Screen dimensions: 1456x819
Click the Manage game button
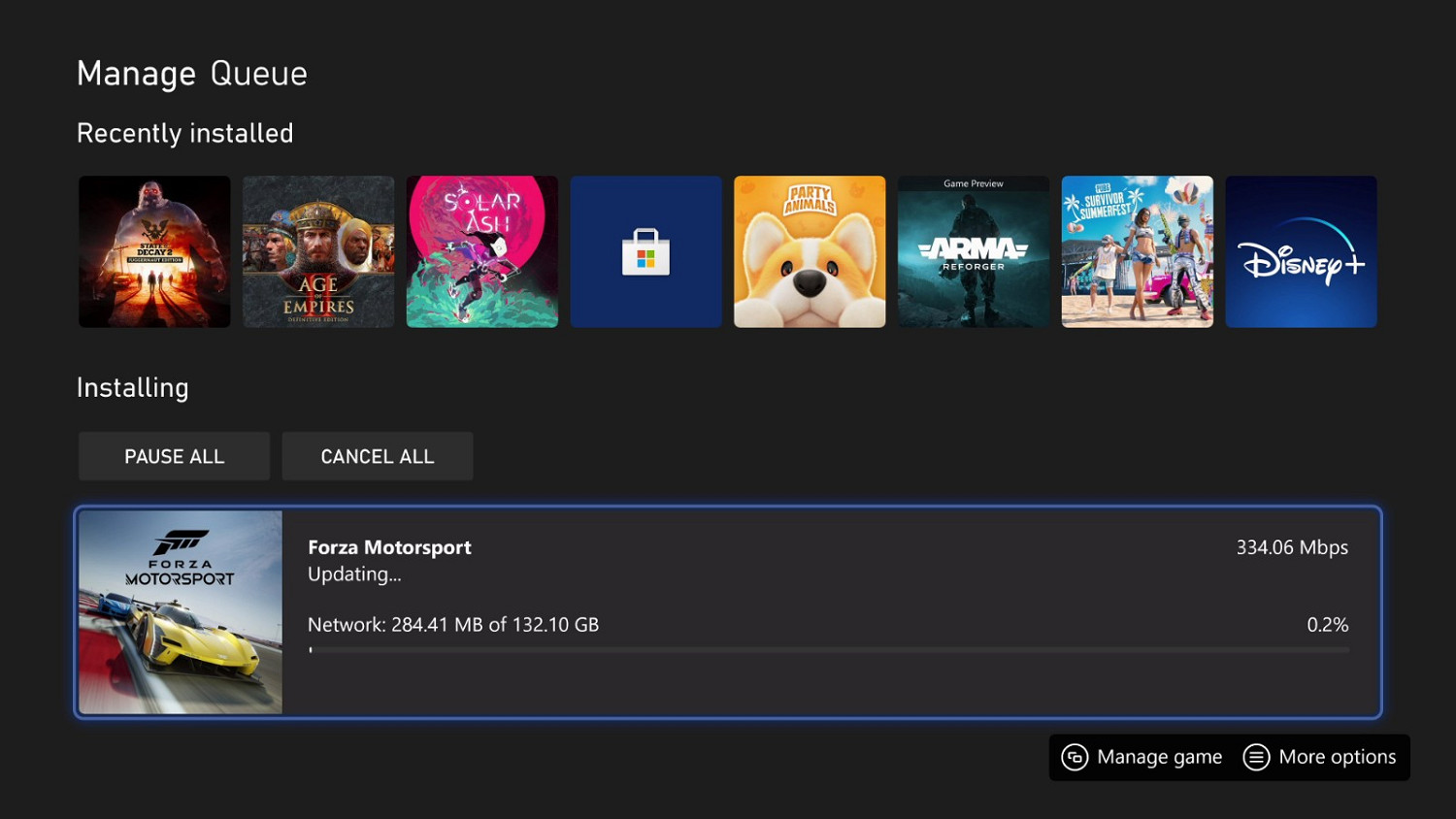[x=1142, y=757]
